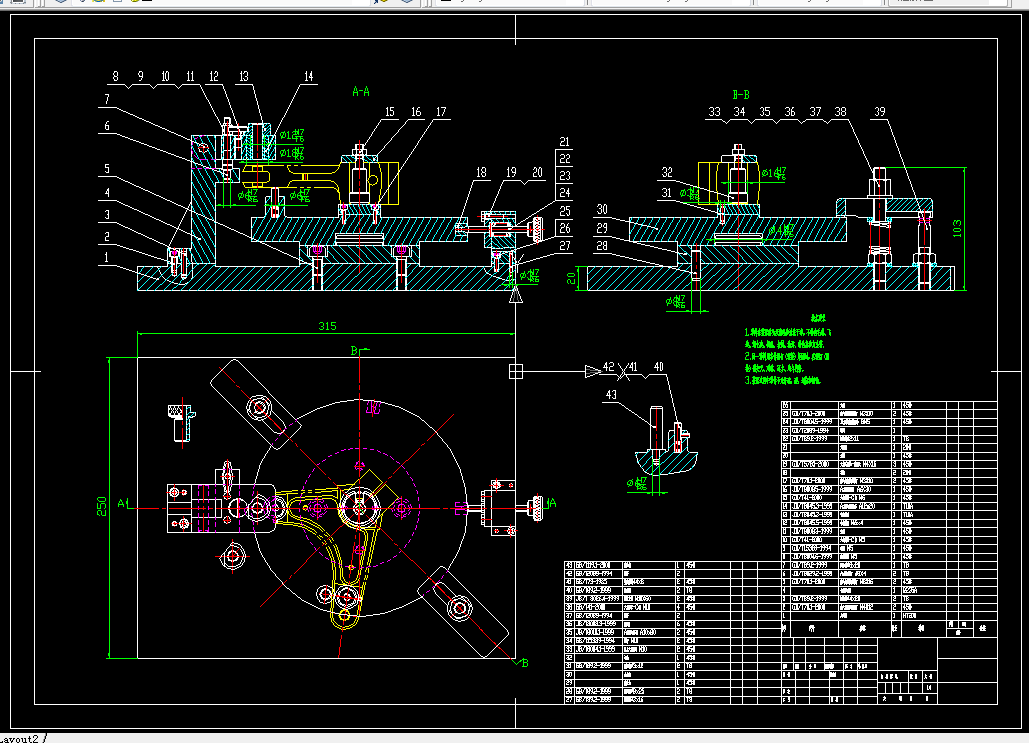
Task: Select part balloon number 36
Action: [x=790, y=112]
